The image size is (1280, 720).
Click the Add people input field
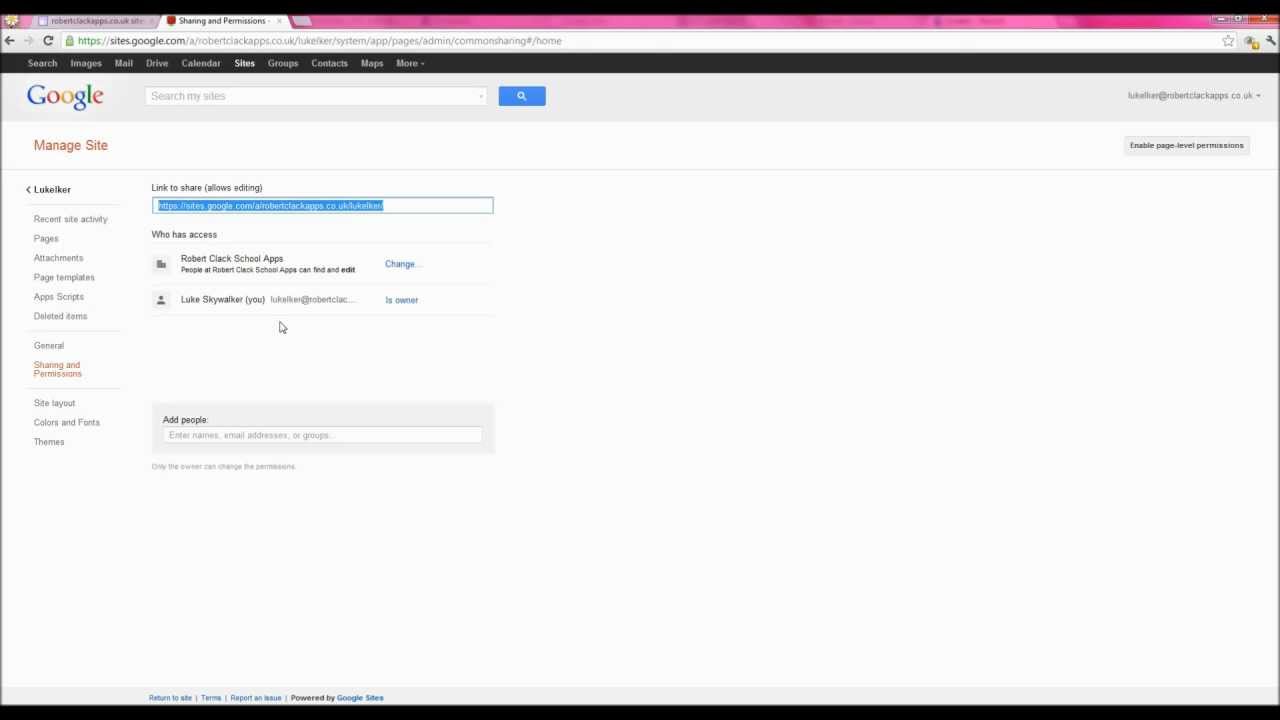coord(322,435)
